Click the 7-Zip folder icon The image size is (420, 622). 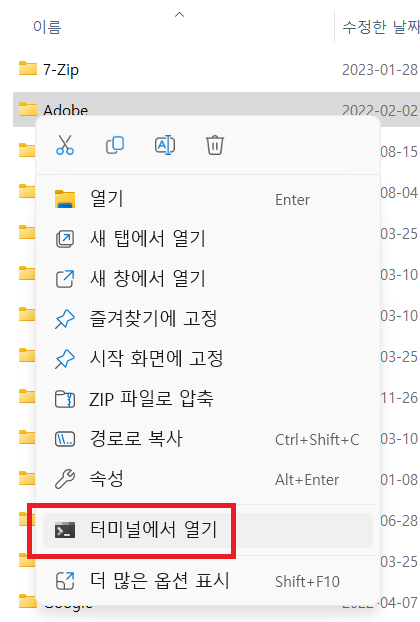[28, 68]
